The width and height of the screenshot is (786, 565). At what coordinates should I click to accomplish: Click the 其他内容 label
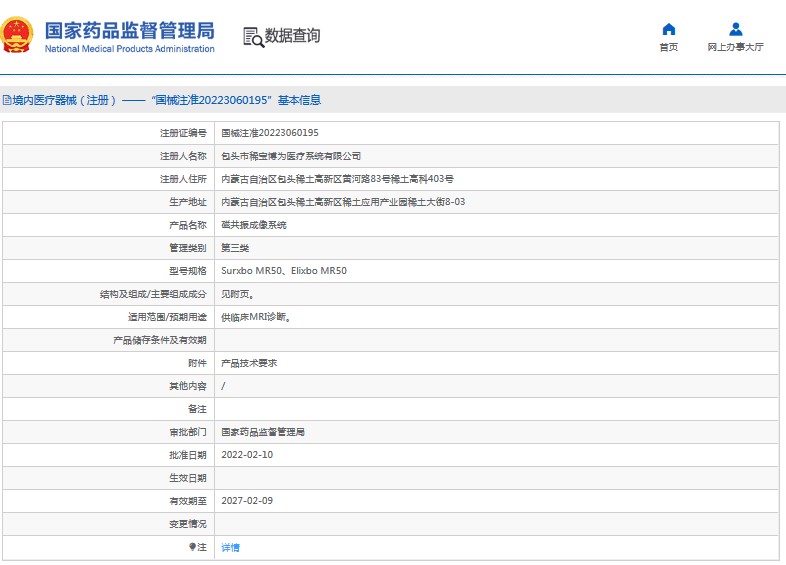(187, 386)
